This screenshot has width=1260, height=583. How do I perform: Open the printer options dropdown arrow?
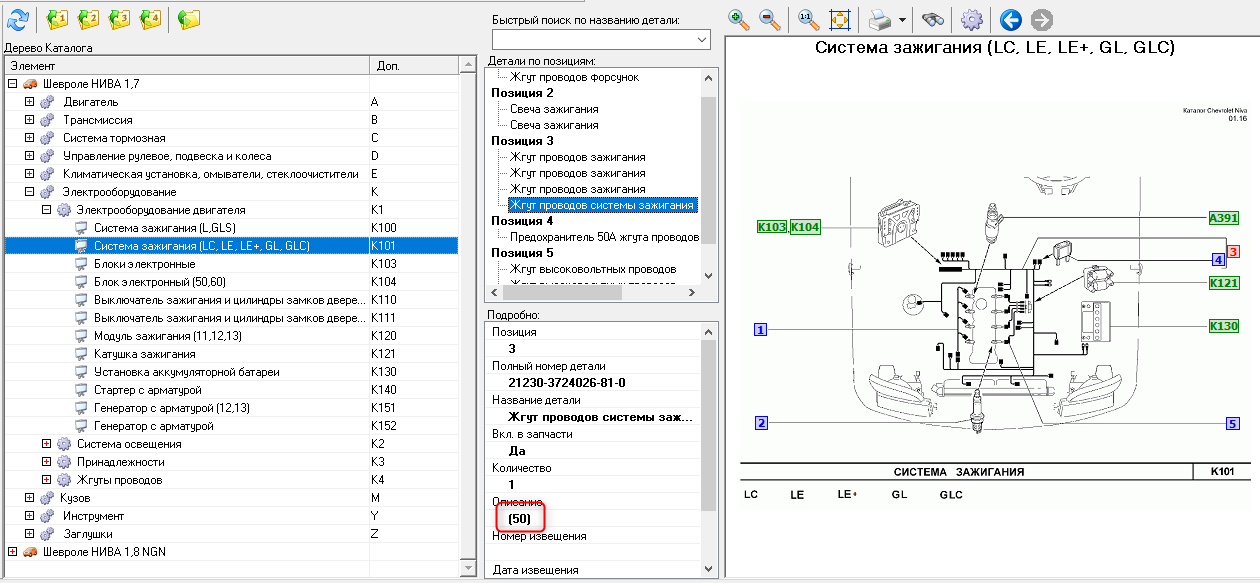point(902,19)
